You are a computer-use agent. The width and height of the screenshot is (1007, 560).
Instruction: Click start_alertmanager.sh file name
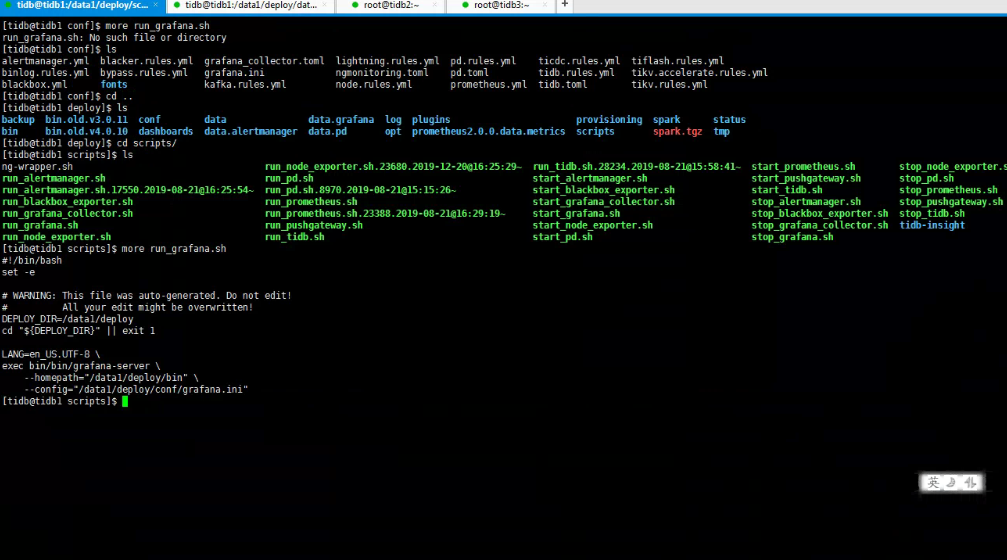tap(590, 179)
